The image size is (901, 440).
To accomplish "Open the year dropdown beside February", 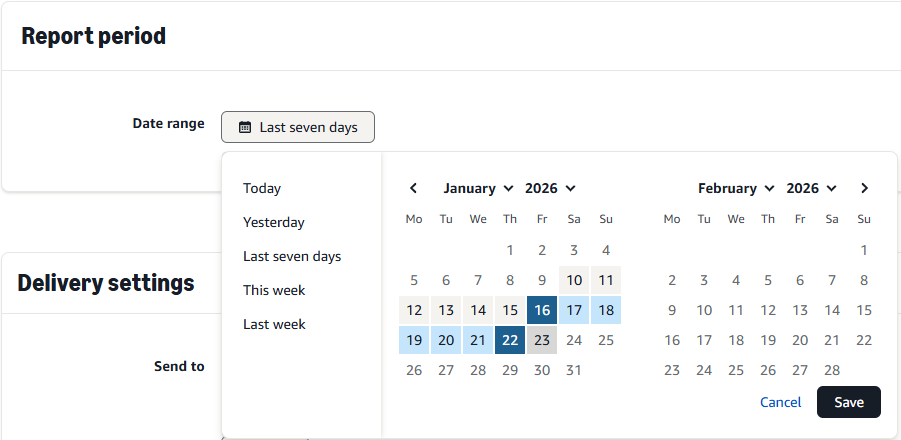I will (811, 188).
